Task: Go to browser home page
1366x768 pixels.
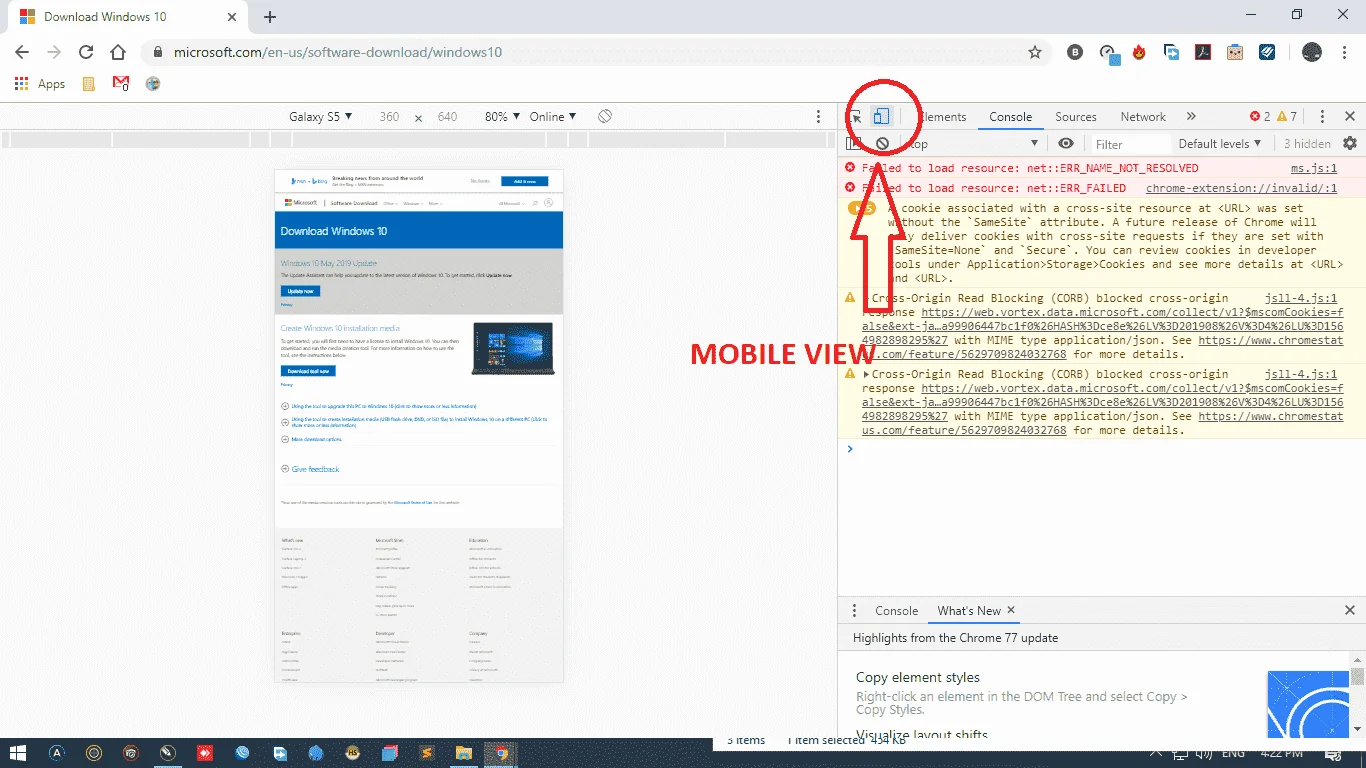Action: pos(118,52)
